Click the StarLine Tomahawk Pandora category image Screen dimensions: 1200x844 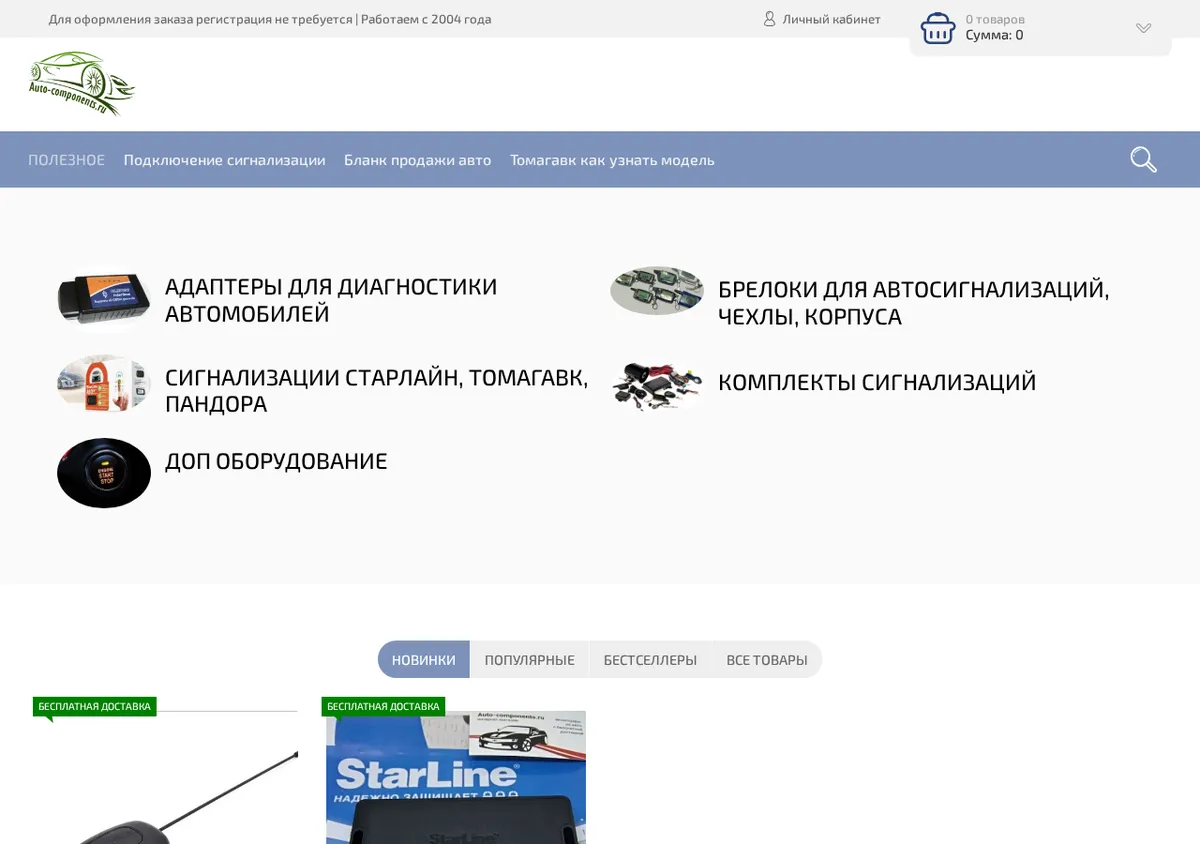point(104,383)
